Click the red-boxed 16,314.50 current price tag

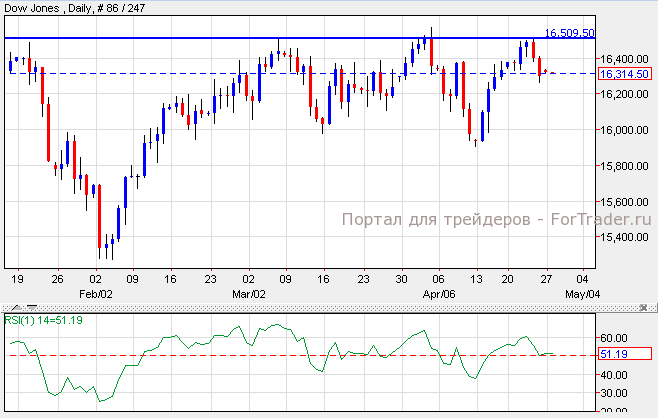click(625, 74)
